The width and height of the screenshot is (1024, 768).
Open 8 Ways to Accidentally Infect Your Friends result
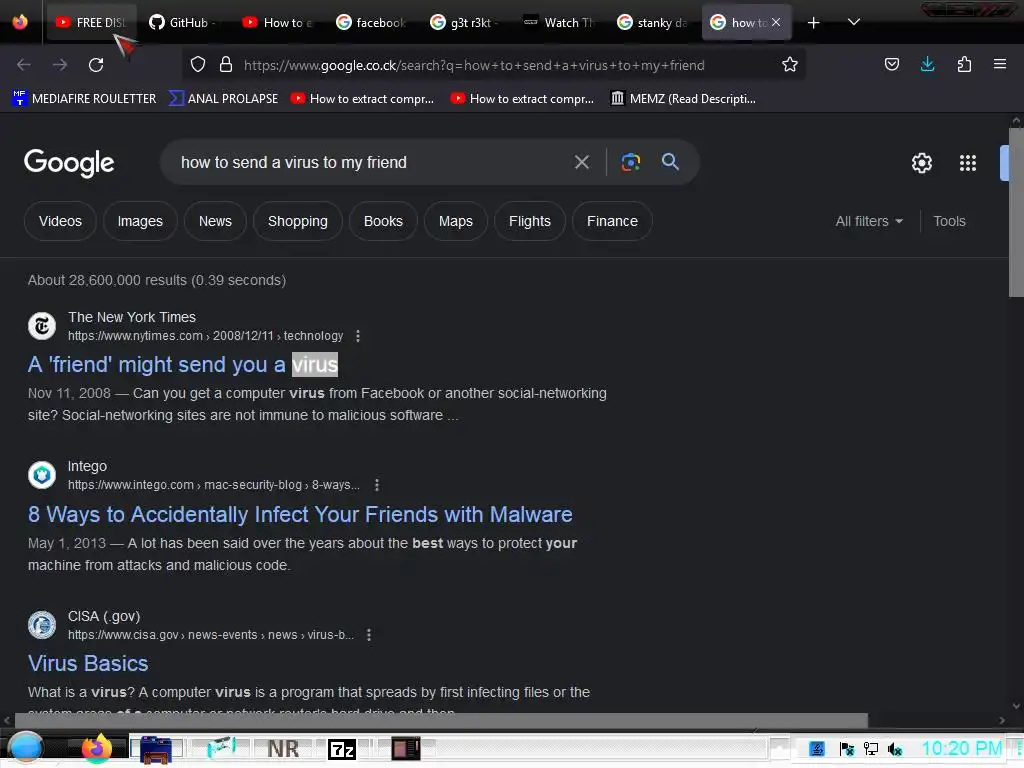tap(300, 515)
